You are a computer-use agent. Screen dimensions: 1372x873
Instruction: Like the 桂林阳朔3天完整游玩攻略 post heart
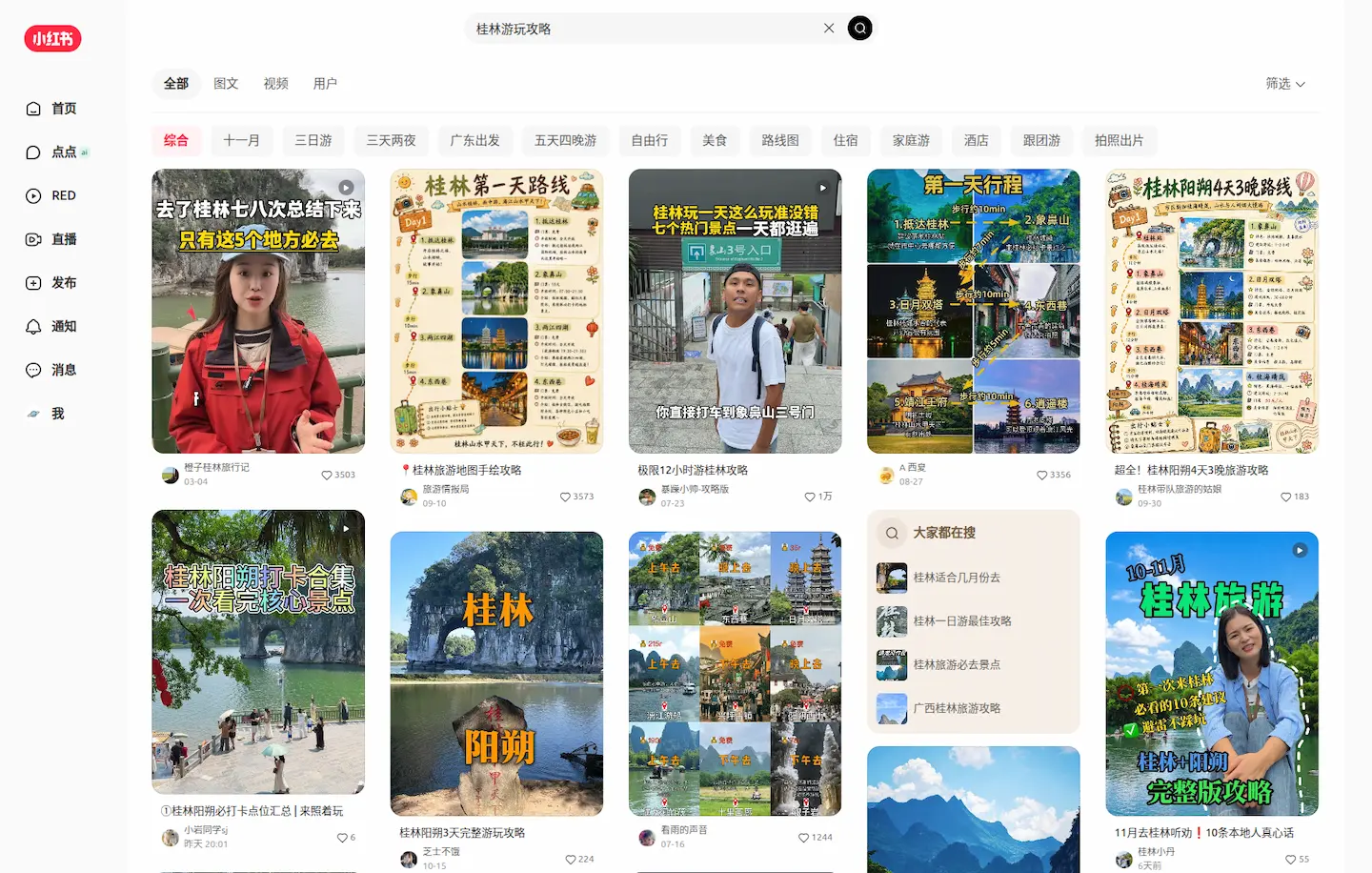571,859
